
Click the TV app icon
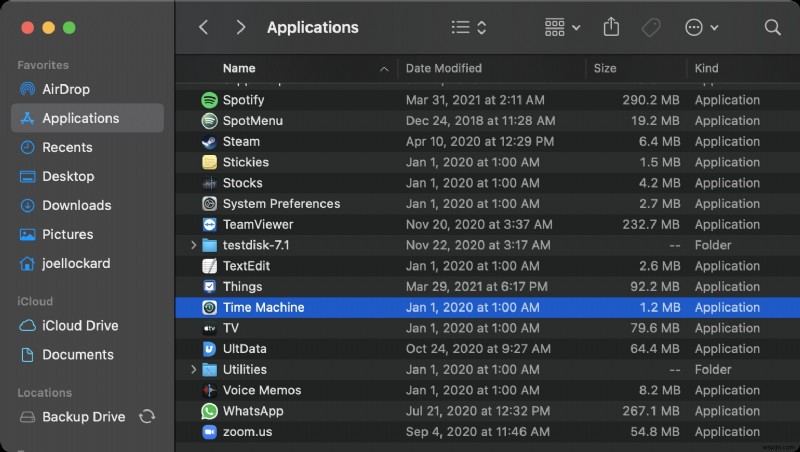pyautogui.click(x=209, y=328)
